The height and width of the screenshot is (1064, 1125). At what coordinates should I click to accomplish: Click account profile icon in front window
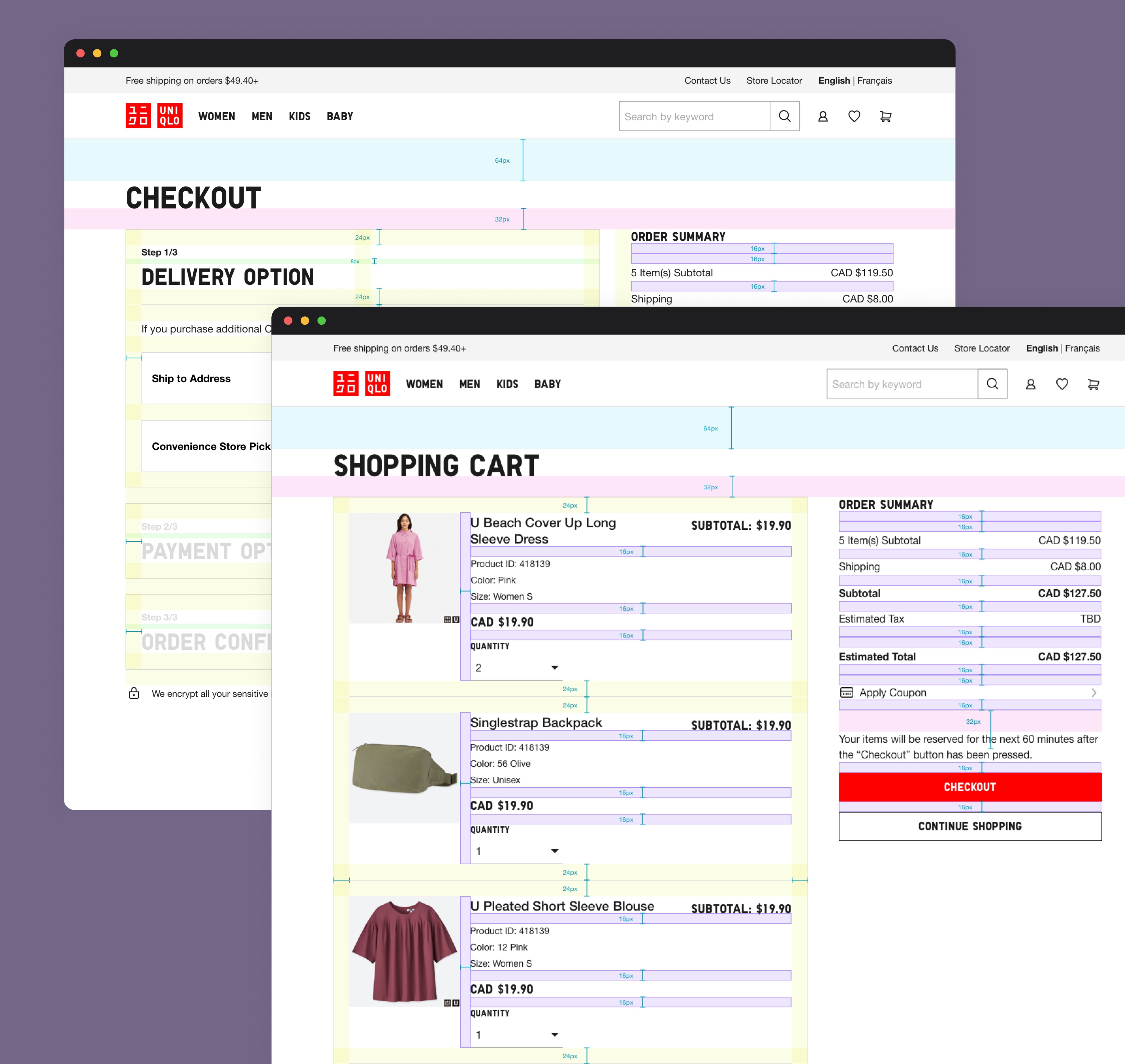point(1030,384)
